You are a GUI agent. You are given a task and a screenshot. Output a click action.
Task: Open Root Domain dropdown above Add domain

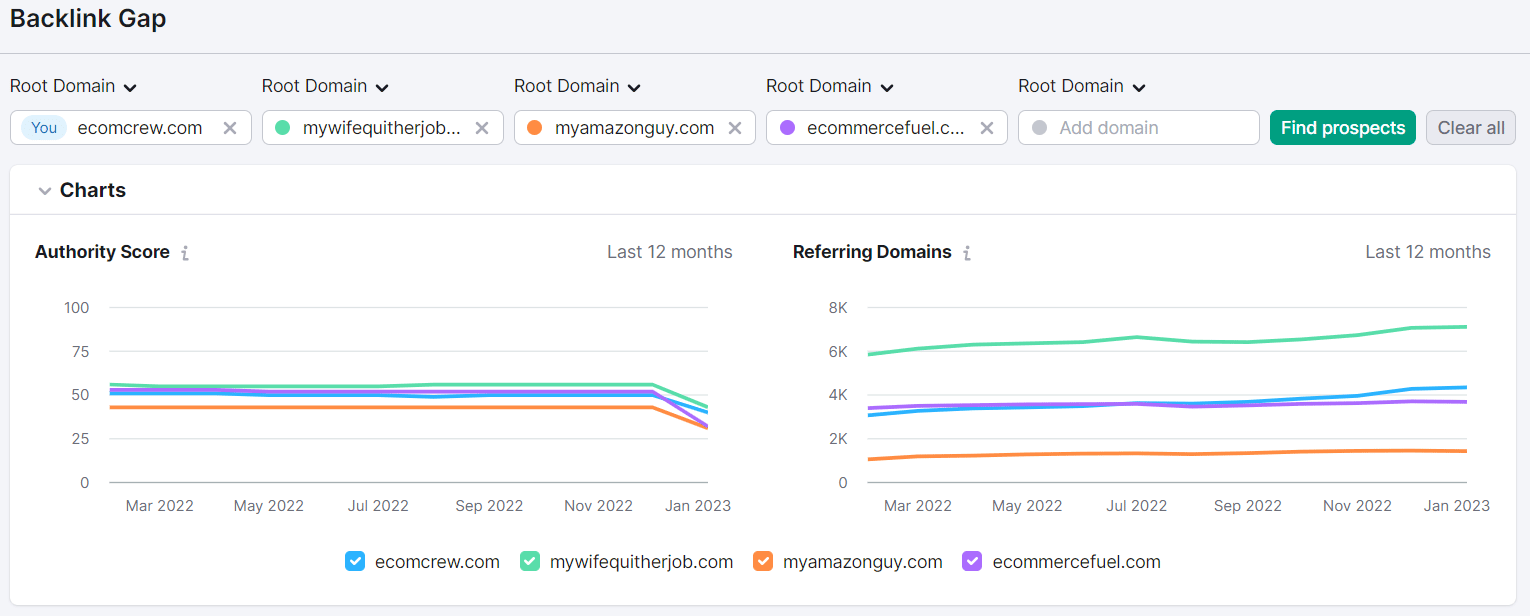click(x=1082, y=86)
